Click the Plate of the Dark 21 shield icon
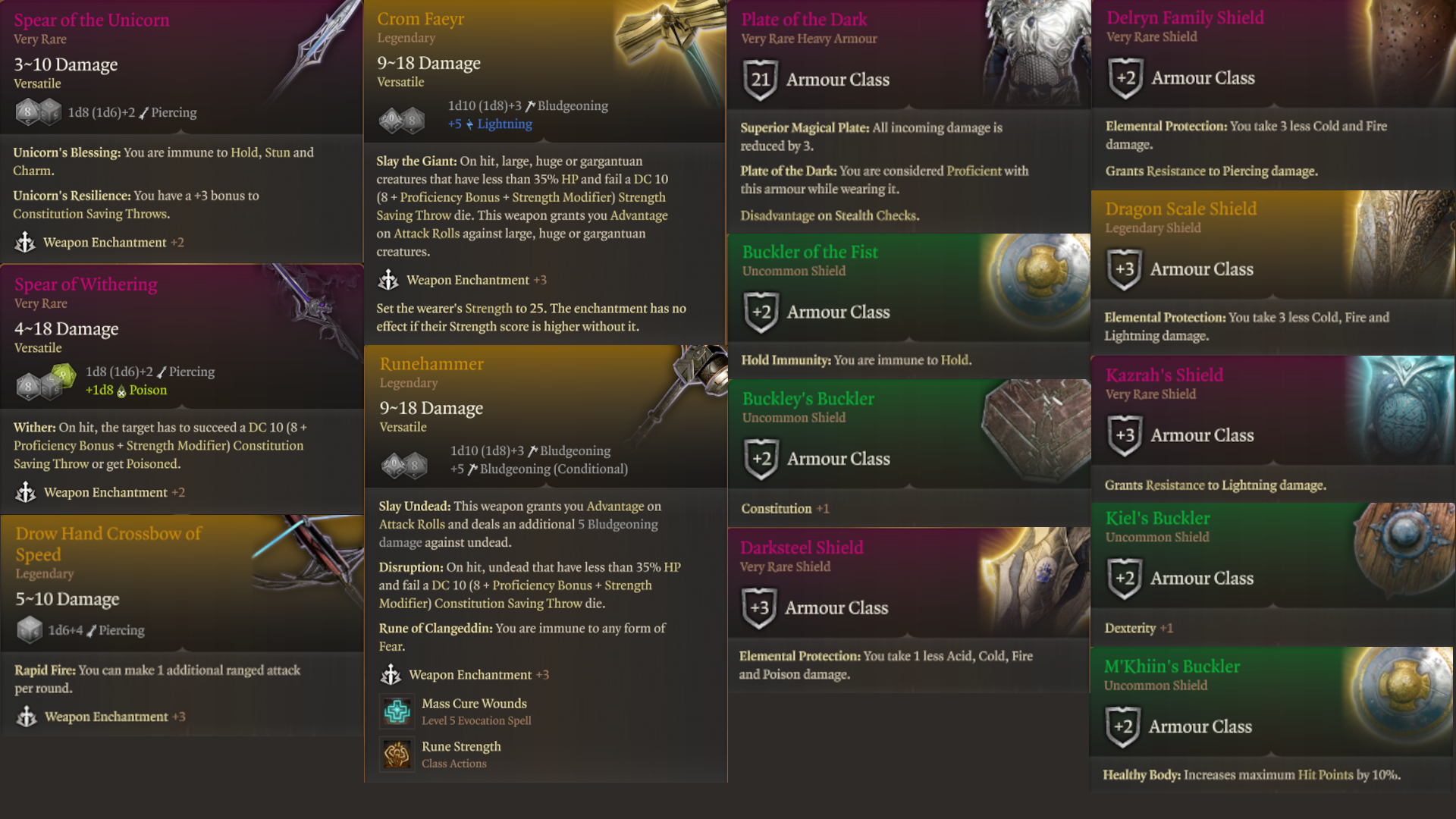 point(761,80)
